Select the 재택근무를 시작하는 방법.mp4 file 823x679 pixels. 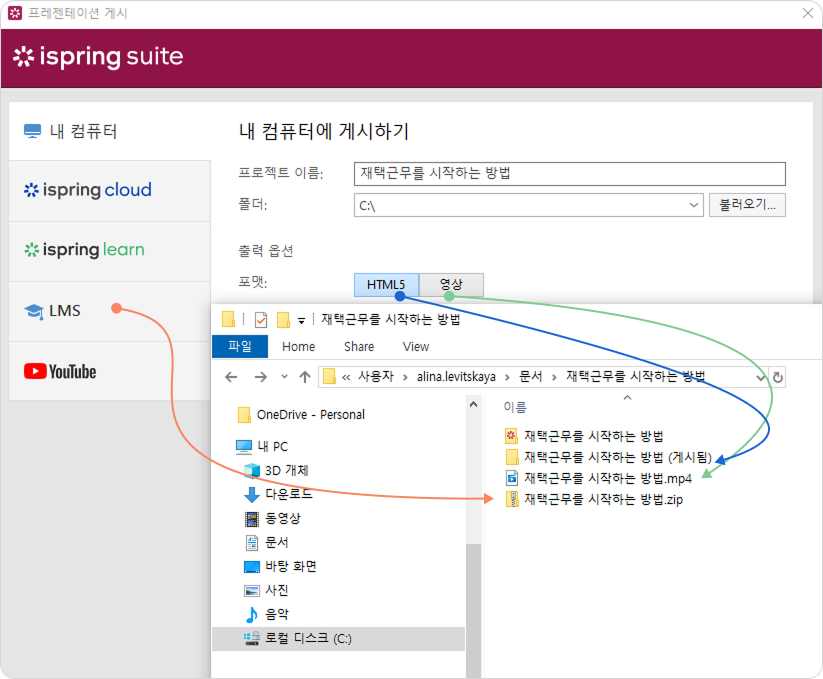pos(608,478)
